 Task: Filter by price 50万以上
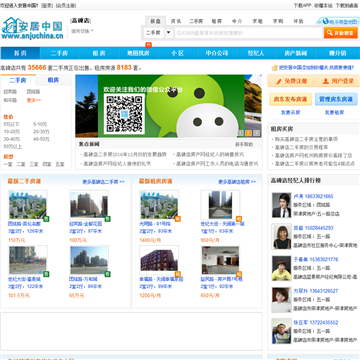point(13,147)
